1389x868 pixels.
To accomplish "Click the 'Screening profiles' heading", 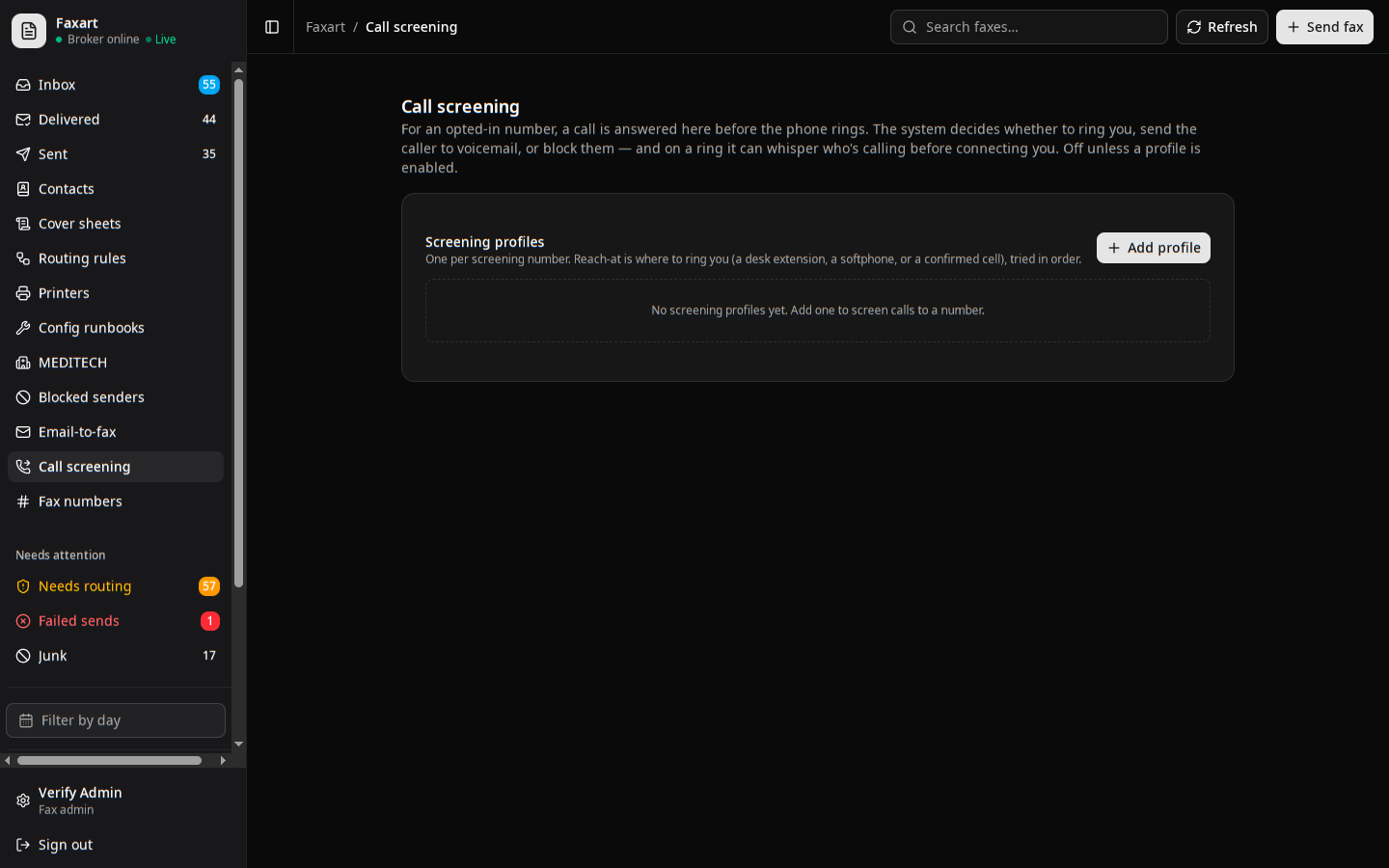I will (x=484, y=242).
